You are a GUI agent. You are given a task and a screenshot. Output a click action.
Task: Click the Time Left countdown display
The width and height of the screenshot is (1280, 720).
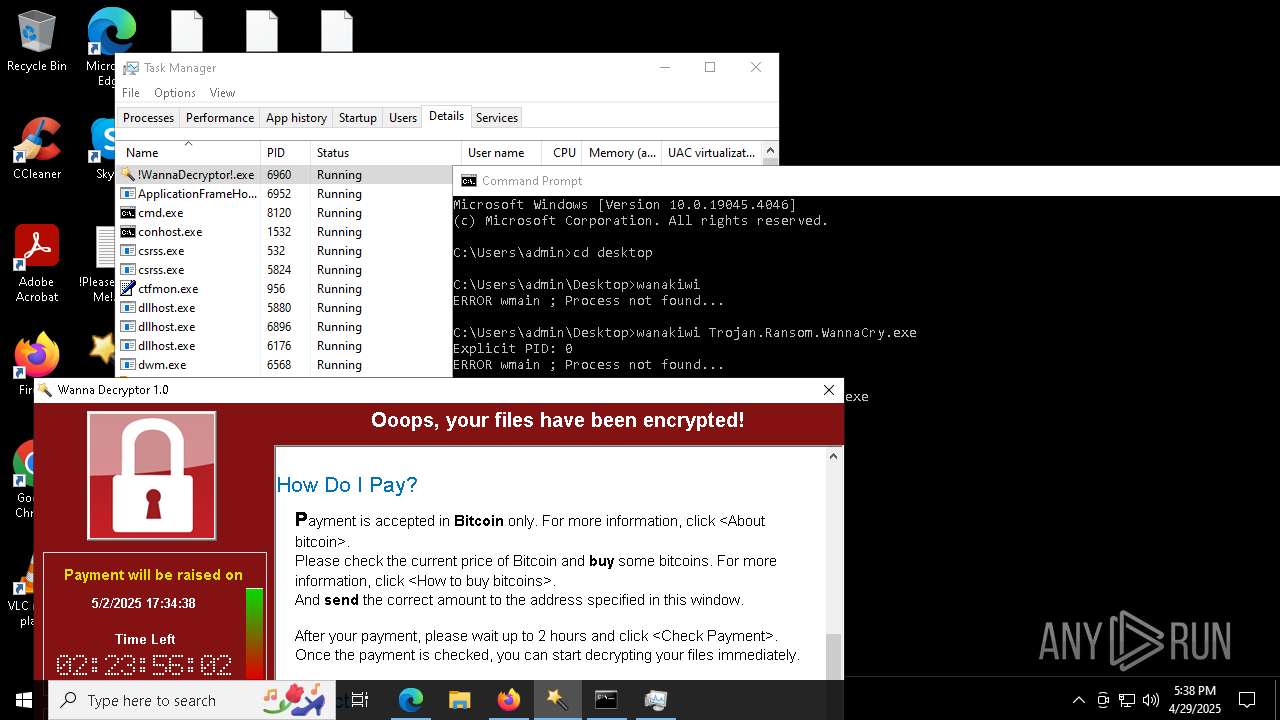(145, 665)
